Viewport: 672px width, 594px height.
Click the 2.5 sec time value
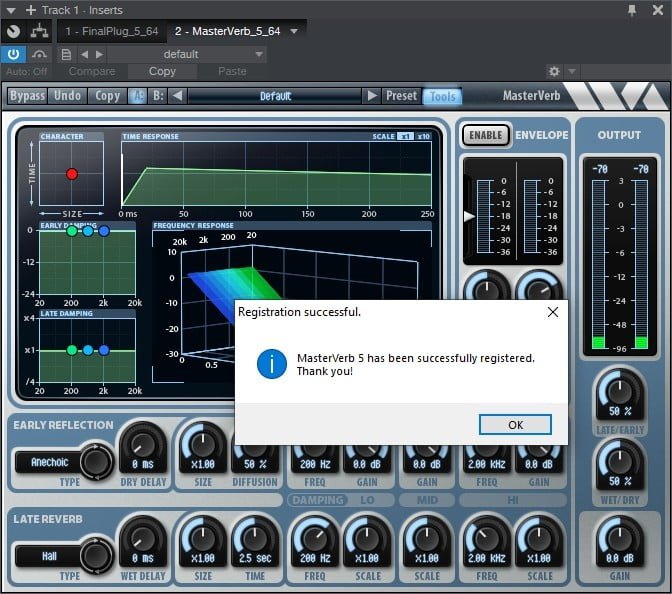[255, 558]
